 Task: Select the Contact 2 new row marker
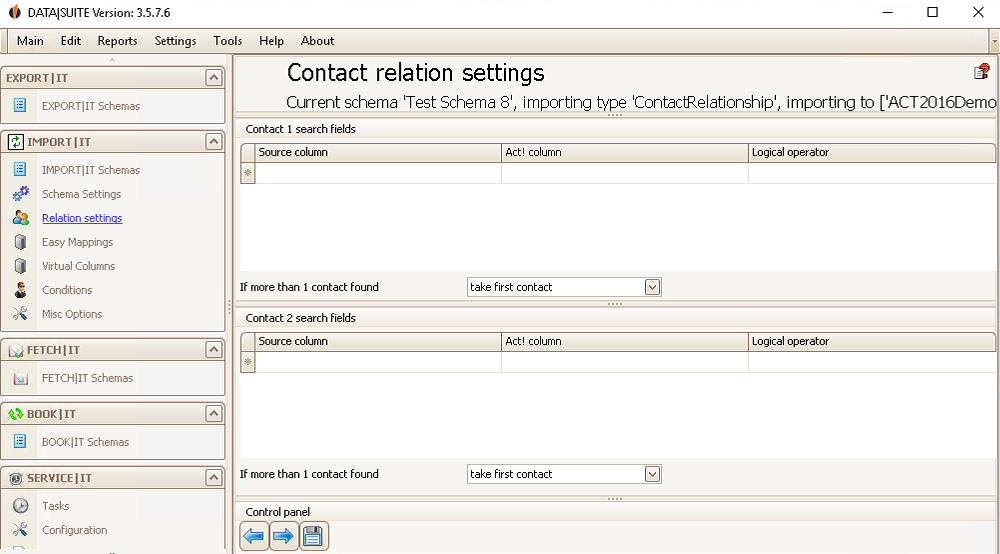pos(248,362)
